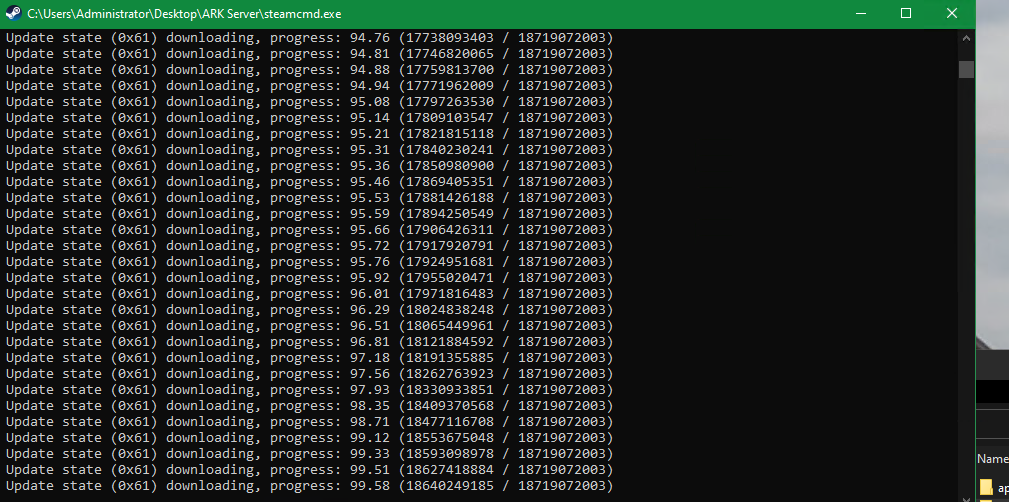
Task: Click the scrollbar up arrow in console
Action: 966,38
